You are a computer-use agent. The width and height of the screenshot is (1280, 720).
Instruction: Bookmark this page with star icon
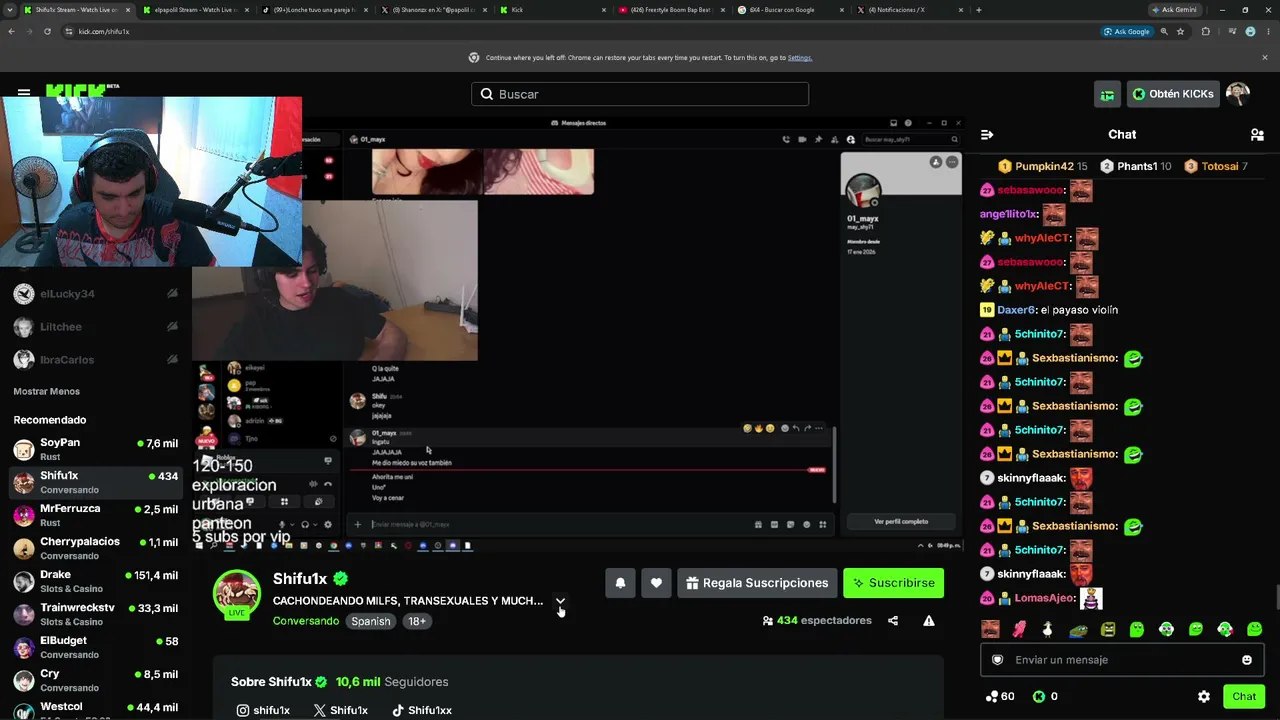[1180, 31]
